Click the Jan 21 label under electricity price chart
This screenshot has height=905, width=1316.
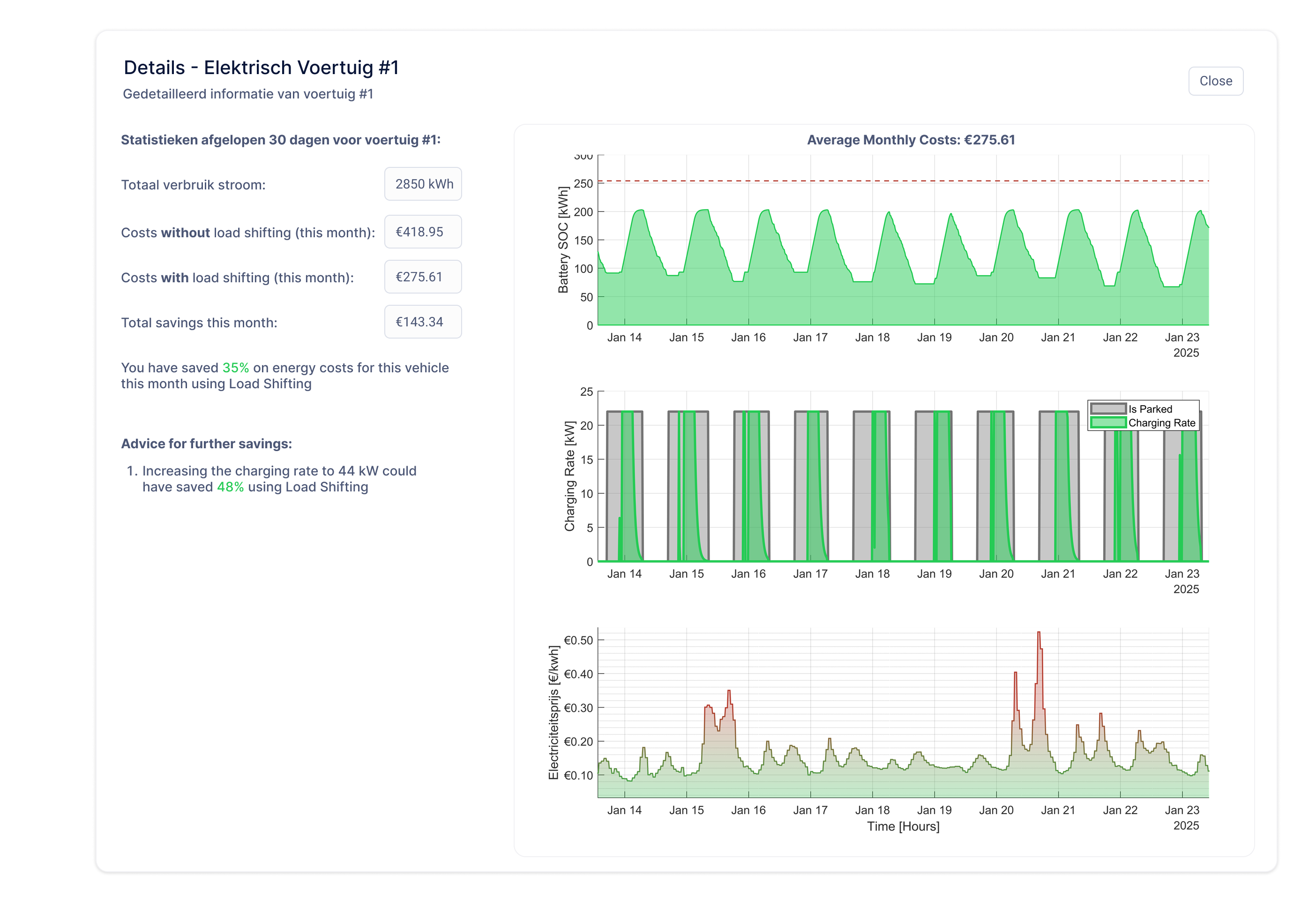(1058, 810)
